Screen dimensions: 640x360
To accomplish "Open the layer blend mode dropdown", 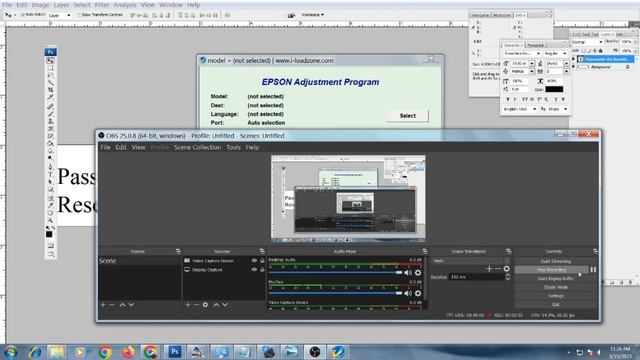I will click(x=587, y=42).
